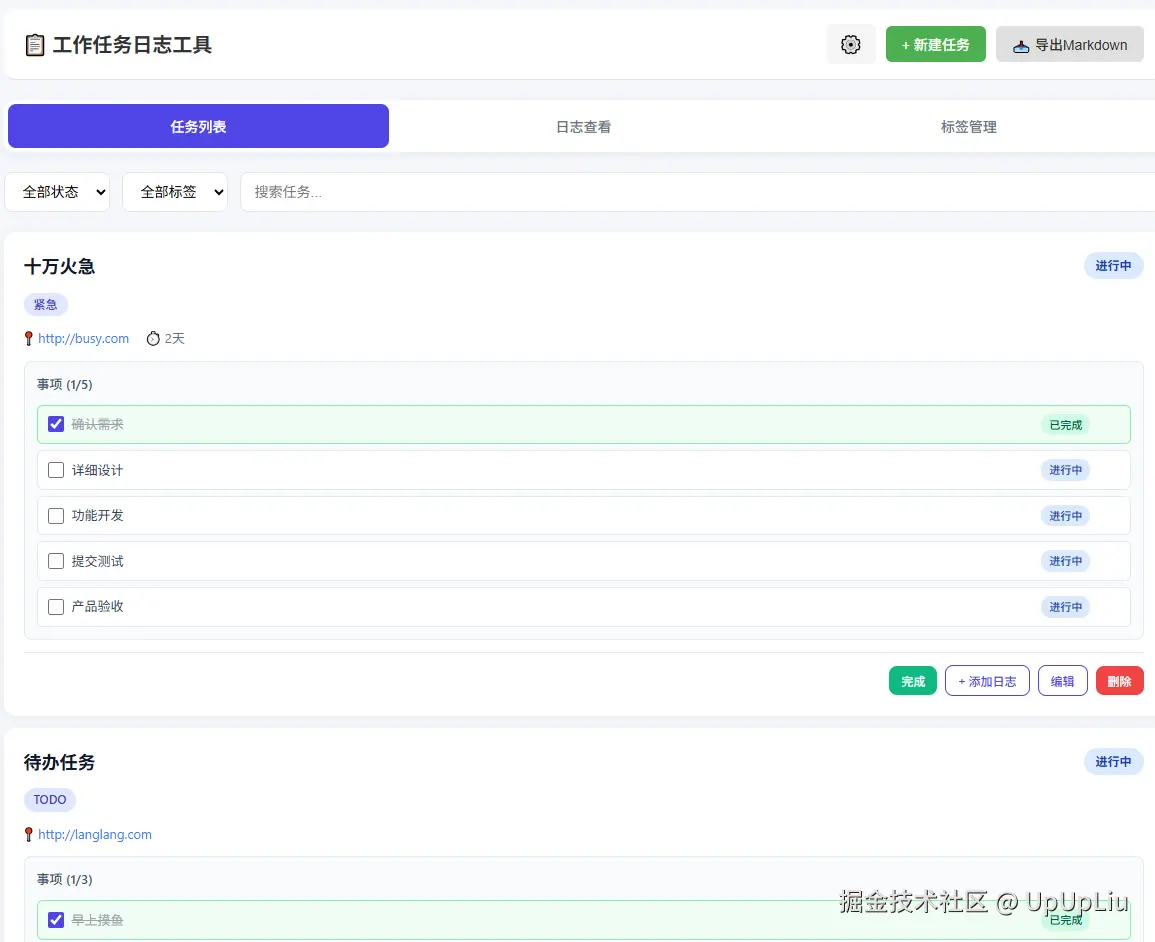Click the 详细设计 item label
This screenshot has height=942, width=1155.
[97, 470]
